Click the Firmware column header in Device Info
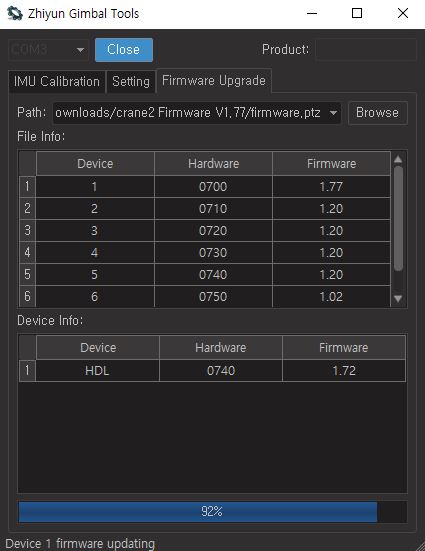Viewport: 425px width, 551px height. click(344, 348)
